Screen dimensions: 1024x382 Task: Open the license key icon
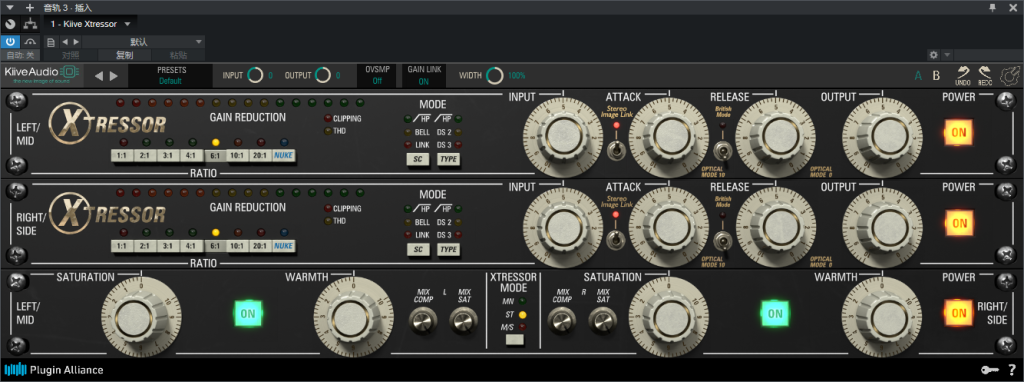point(990,370)
